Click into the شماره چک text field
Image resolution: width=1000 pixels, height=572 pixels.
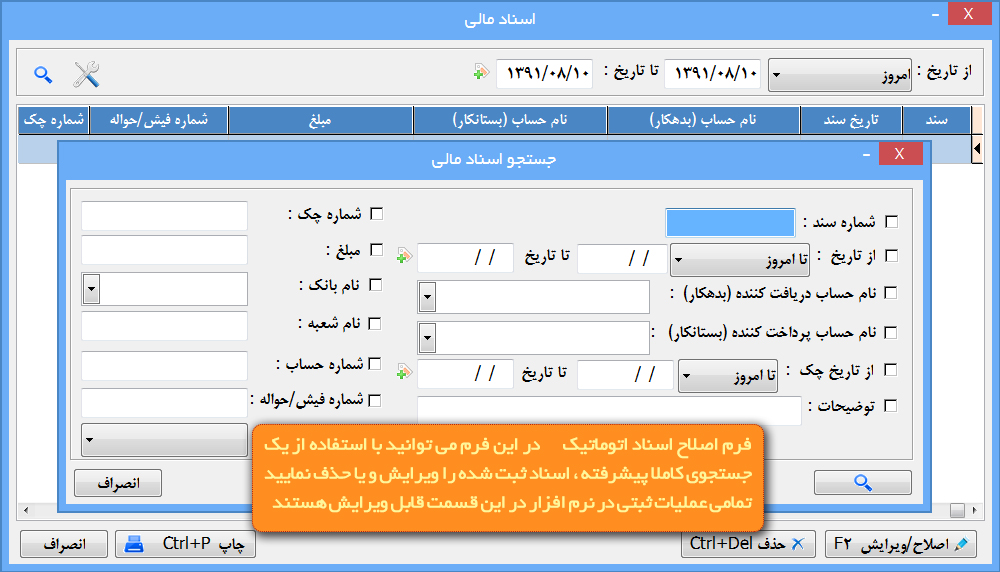(x=164, y=215)
